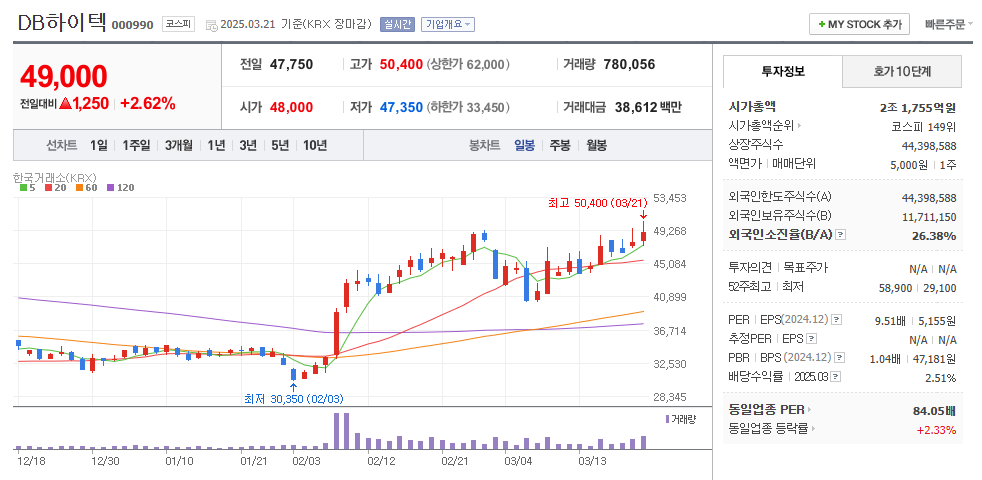Click the 52주최고 value 58,900
Image resolution: width=982 pixels, height=480 pixels.
898,288
